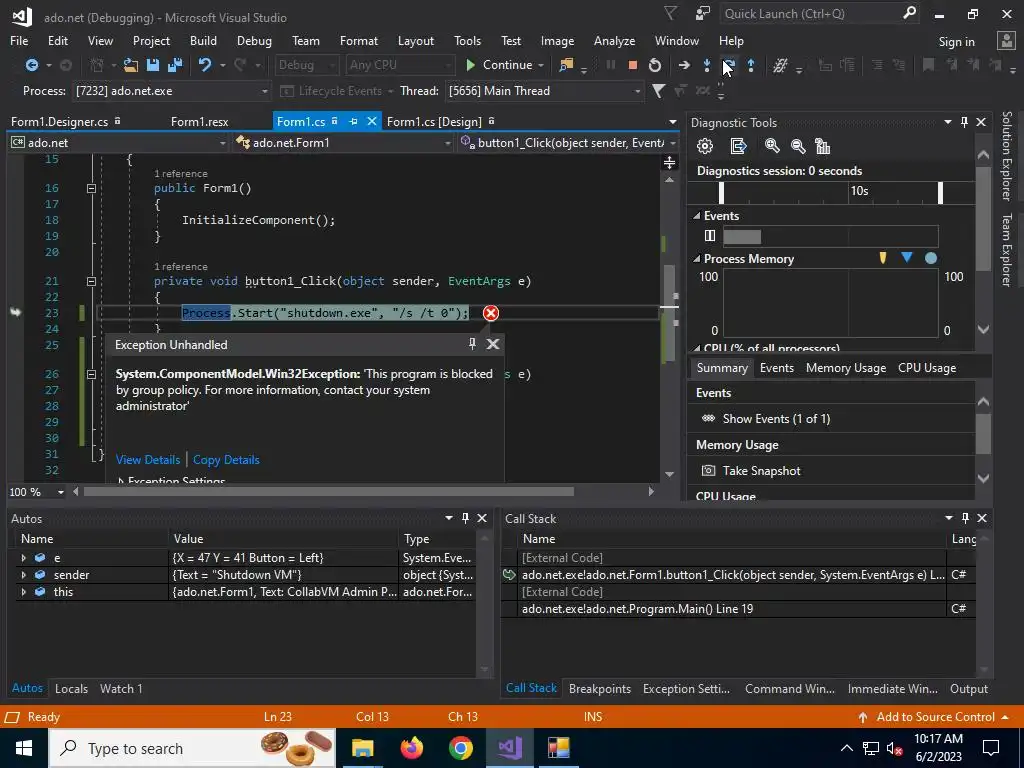This screenshot has height=768, width=1024.
Task: Open the Analyze menu
Action: coord(615,40)
